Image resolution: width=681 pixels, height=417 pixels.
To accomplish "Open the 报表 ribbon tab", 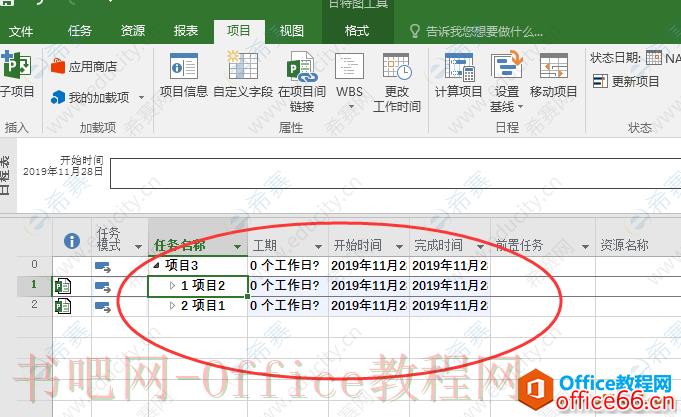I will tap(186, 31).
